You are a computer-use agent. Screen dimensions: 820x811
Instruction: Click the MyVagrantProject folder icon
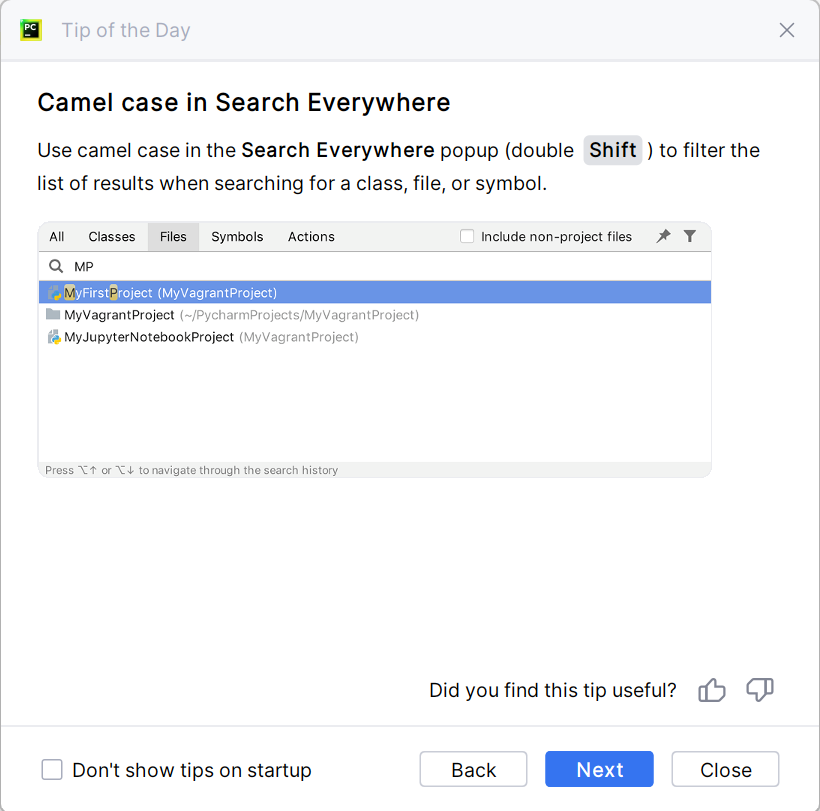point(54,315)
